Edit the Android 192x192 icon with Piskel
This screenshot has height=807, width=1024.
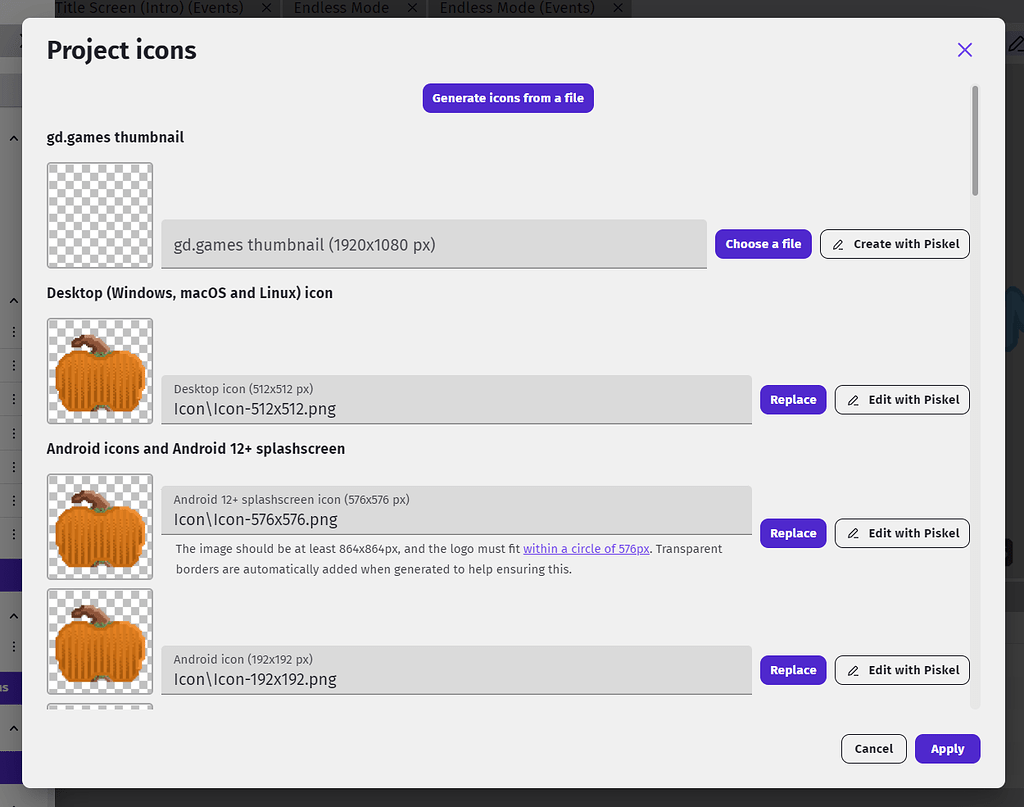(x=901, y=670)
